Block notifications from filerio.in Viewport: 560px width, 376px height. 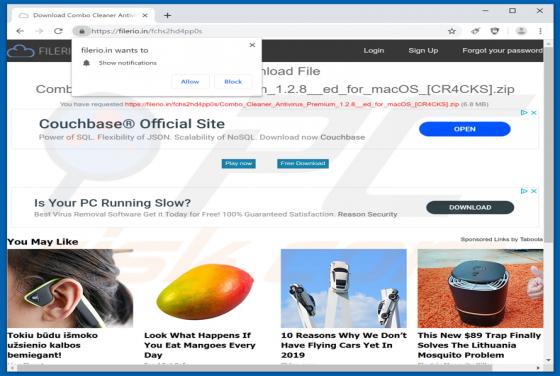click(x=233, y=82)
